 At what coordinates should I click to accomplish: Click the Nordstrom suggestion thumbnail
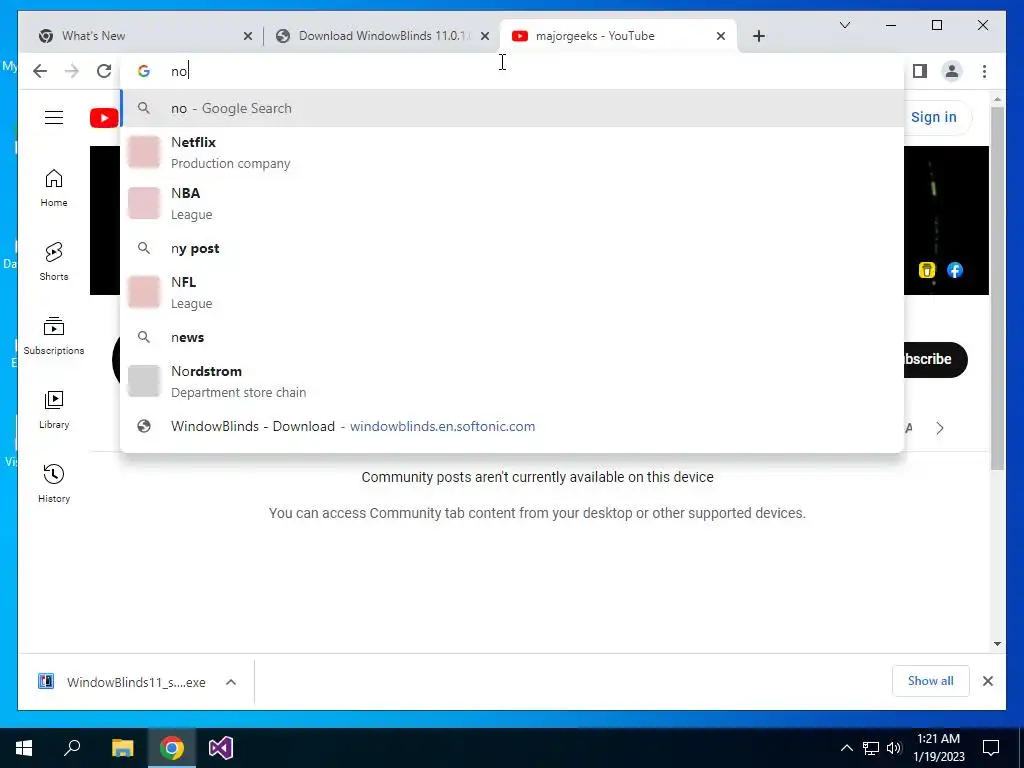[x=144, y=381]
